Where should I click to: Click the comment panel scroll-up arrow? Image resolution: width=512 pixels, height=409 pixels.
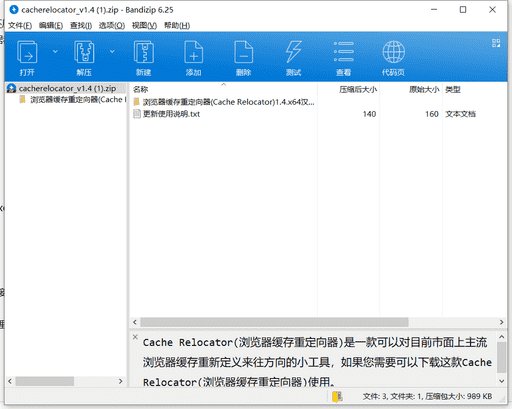502,337
